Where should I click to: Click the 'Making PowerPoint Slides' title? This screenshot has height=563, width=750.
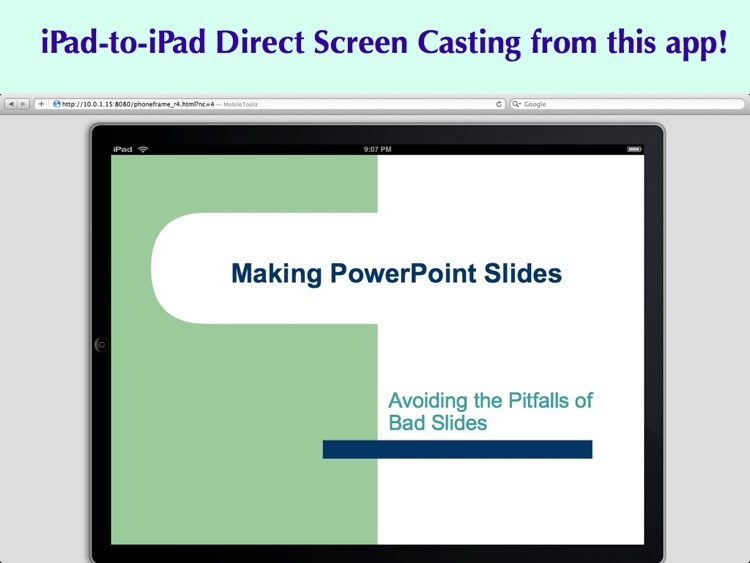[397, 274]
